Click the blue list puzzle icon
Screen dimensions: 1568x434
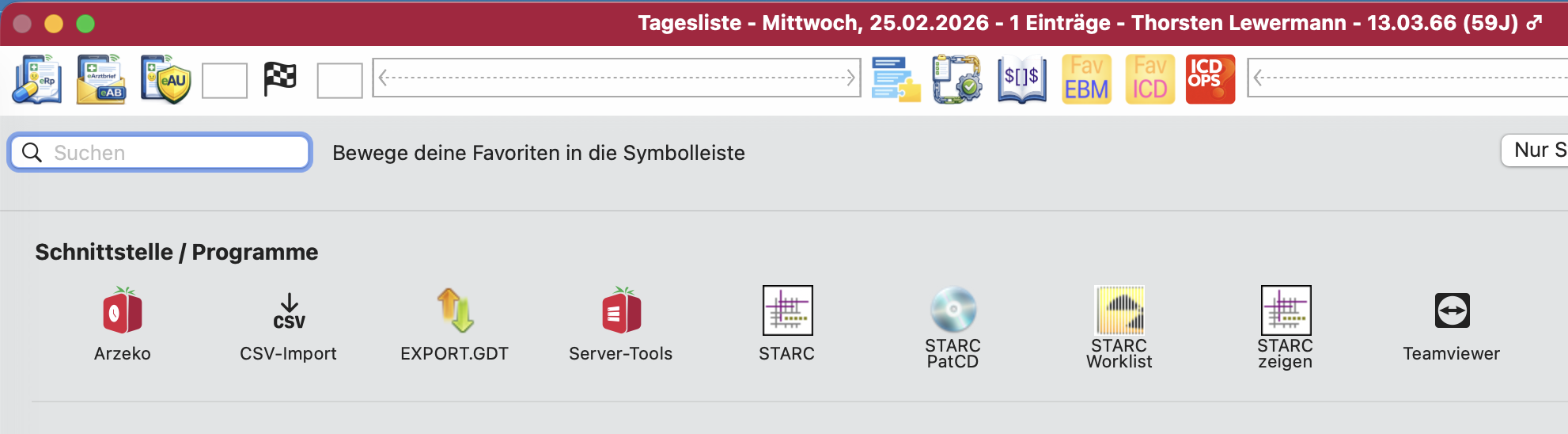coord(896,79)
